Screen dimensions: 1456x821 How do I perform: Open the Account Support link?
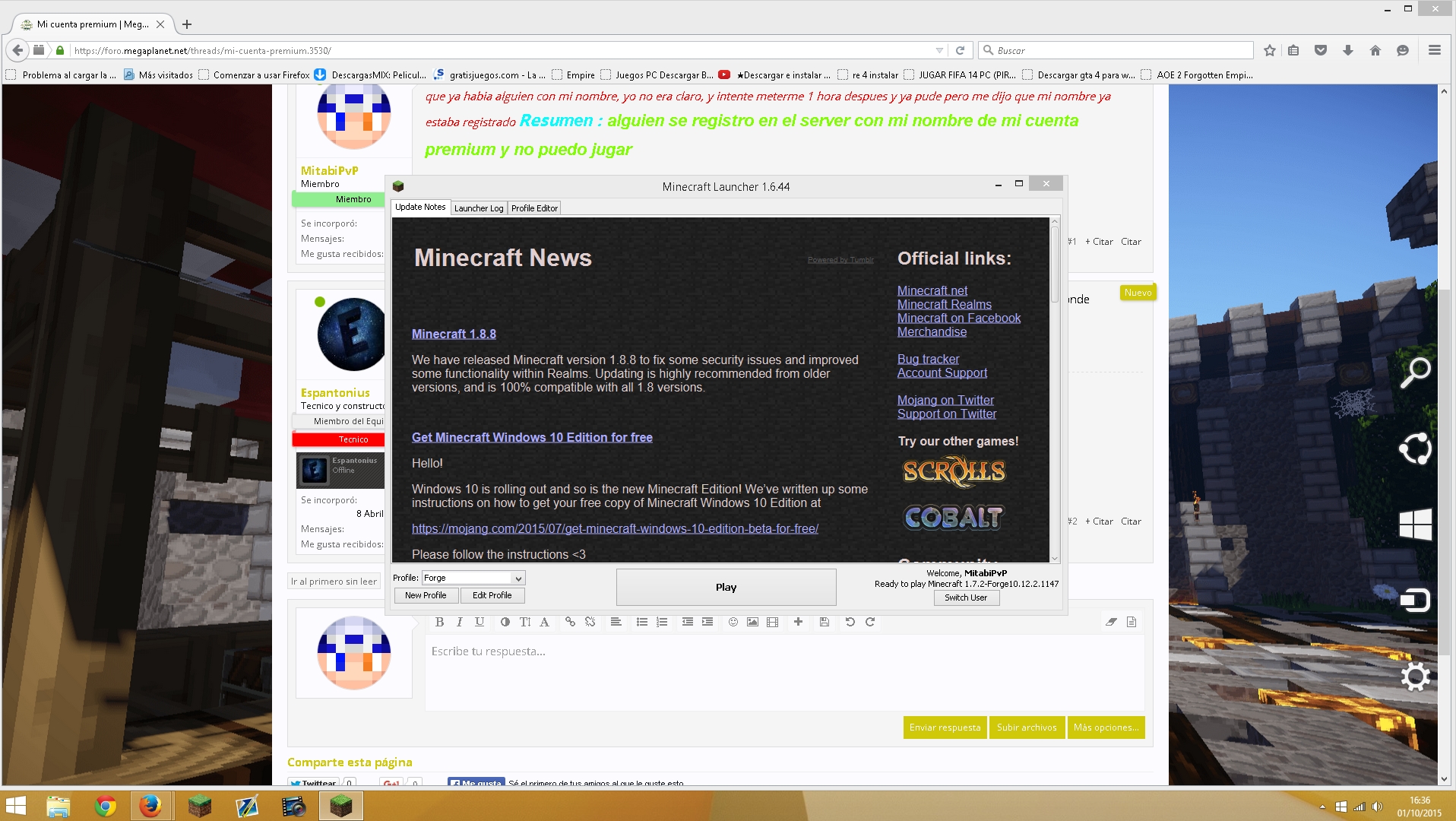(942, 372)
